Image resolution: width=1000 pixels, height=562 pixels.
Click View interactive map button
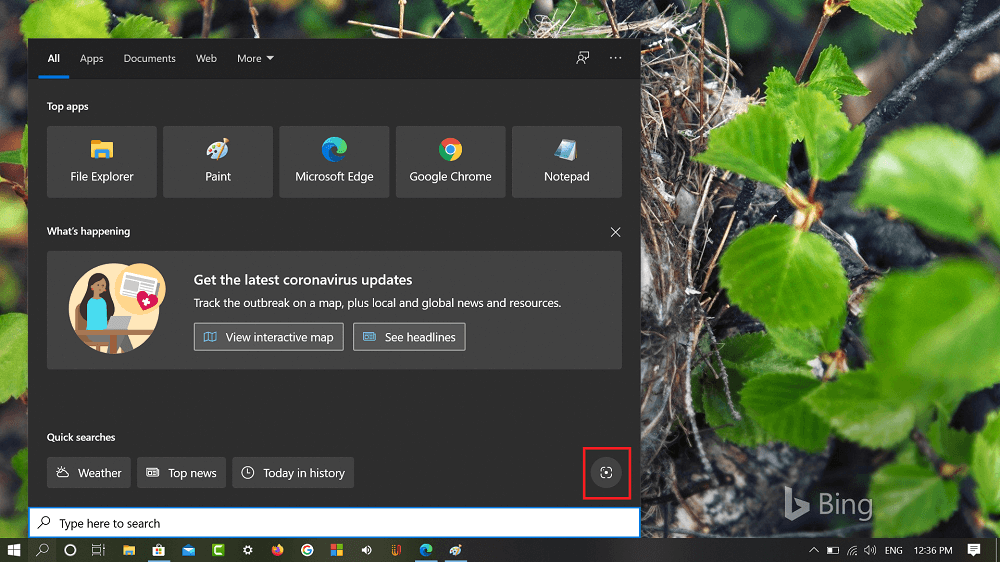pyautogui.click(x=268, y=337)
